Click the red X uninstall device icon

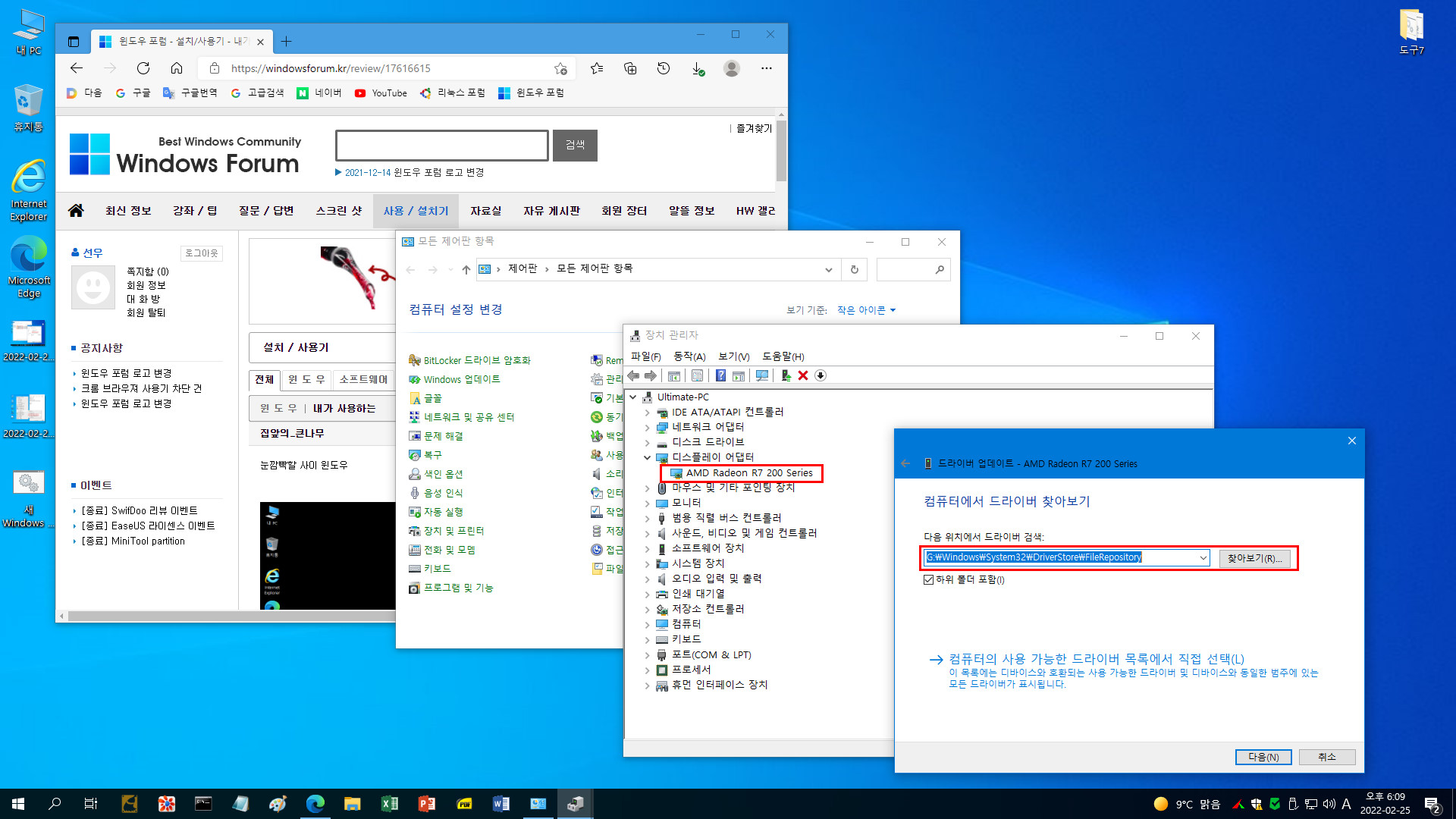click(x=803, y=375)
